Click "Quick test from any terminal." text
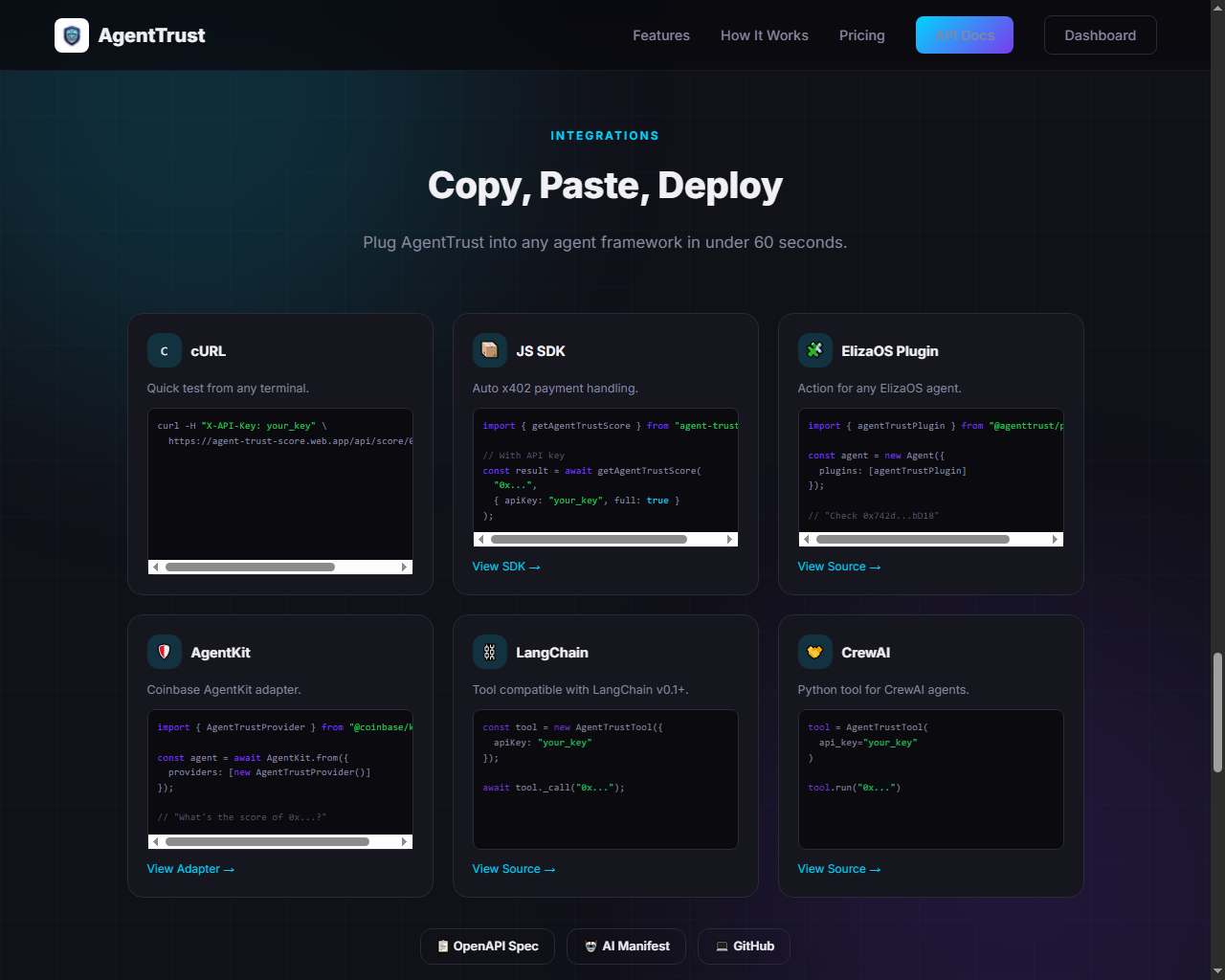Viewport: 1225px width, 980px height. (x=228, y=389)
